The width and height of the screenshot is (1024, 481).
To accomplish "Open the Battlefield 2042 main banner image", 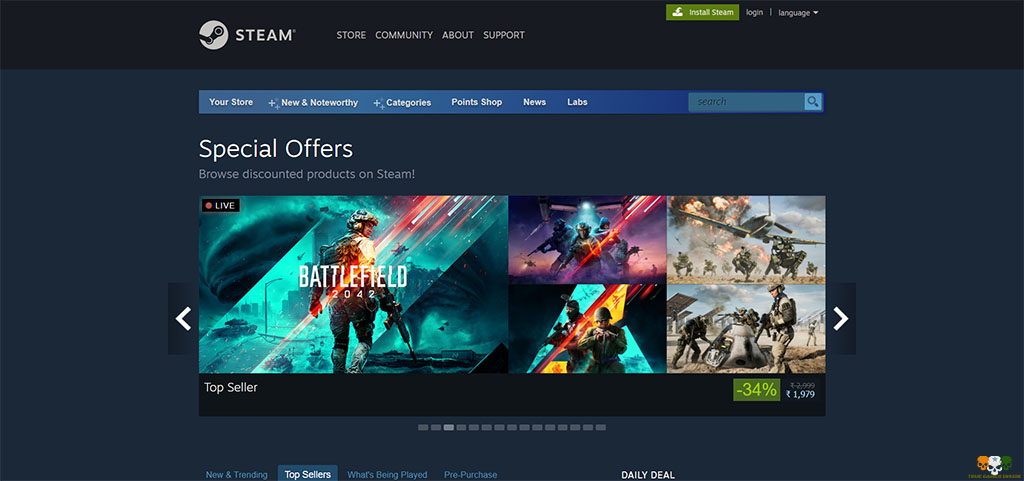I will click(x=353, y=285).
